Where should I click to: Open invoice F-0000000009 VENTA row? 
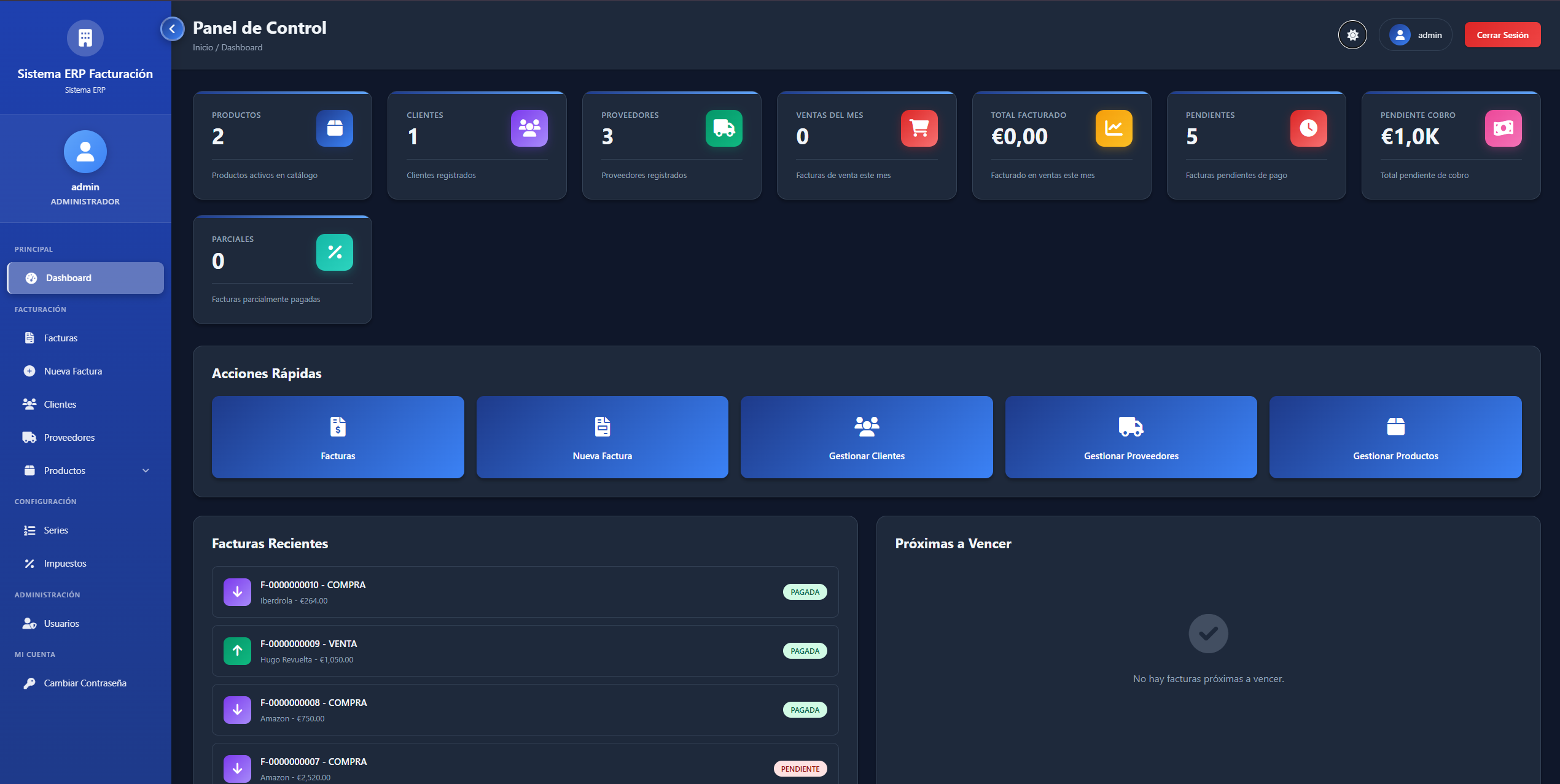pyautogui.click(x=525, y=651)
